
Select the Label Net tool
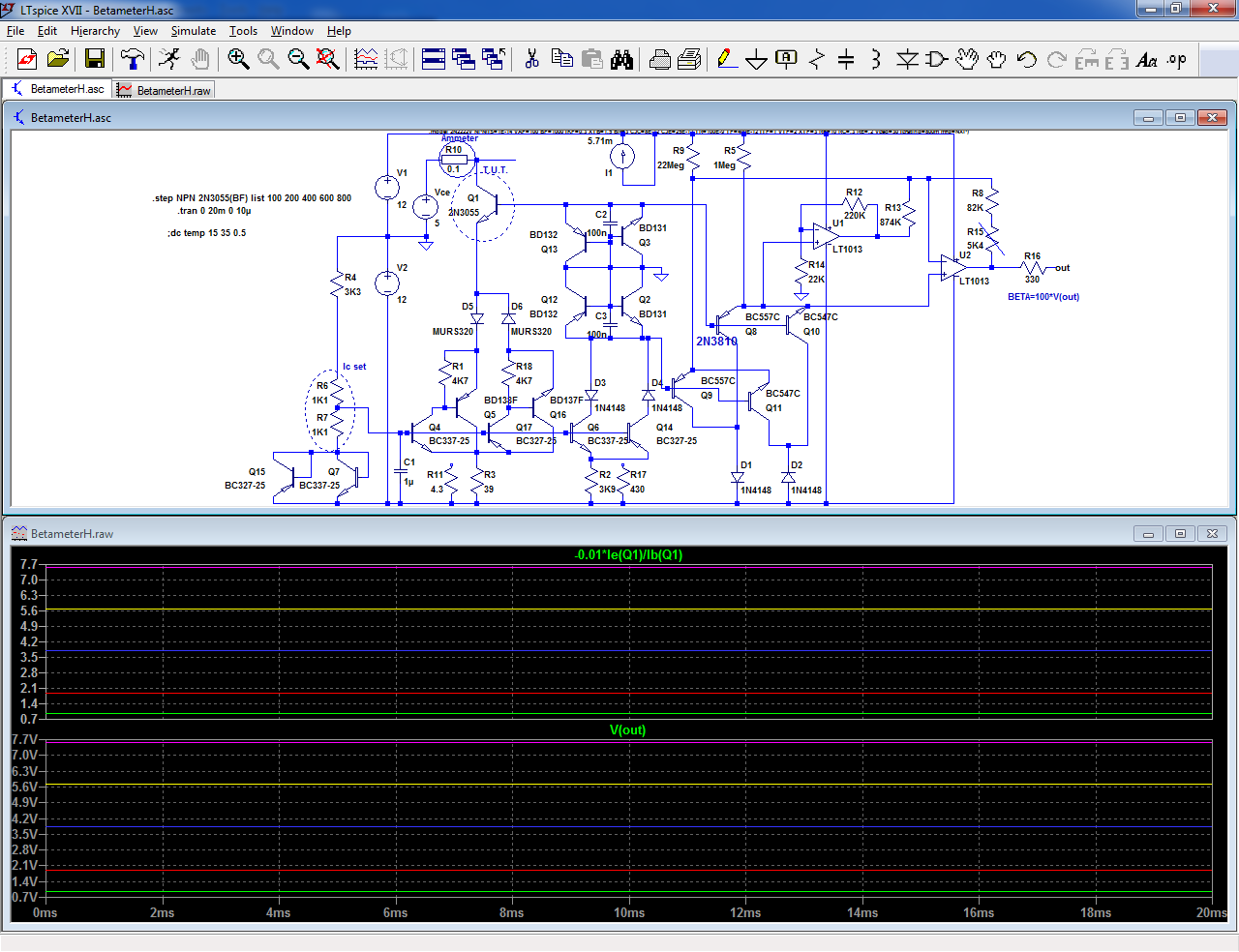pos(787,60)
